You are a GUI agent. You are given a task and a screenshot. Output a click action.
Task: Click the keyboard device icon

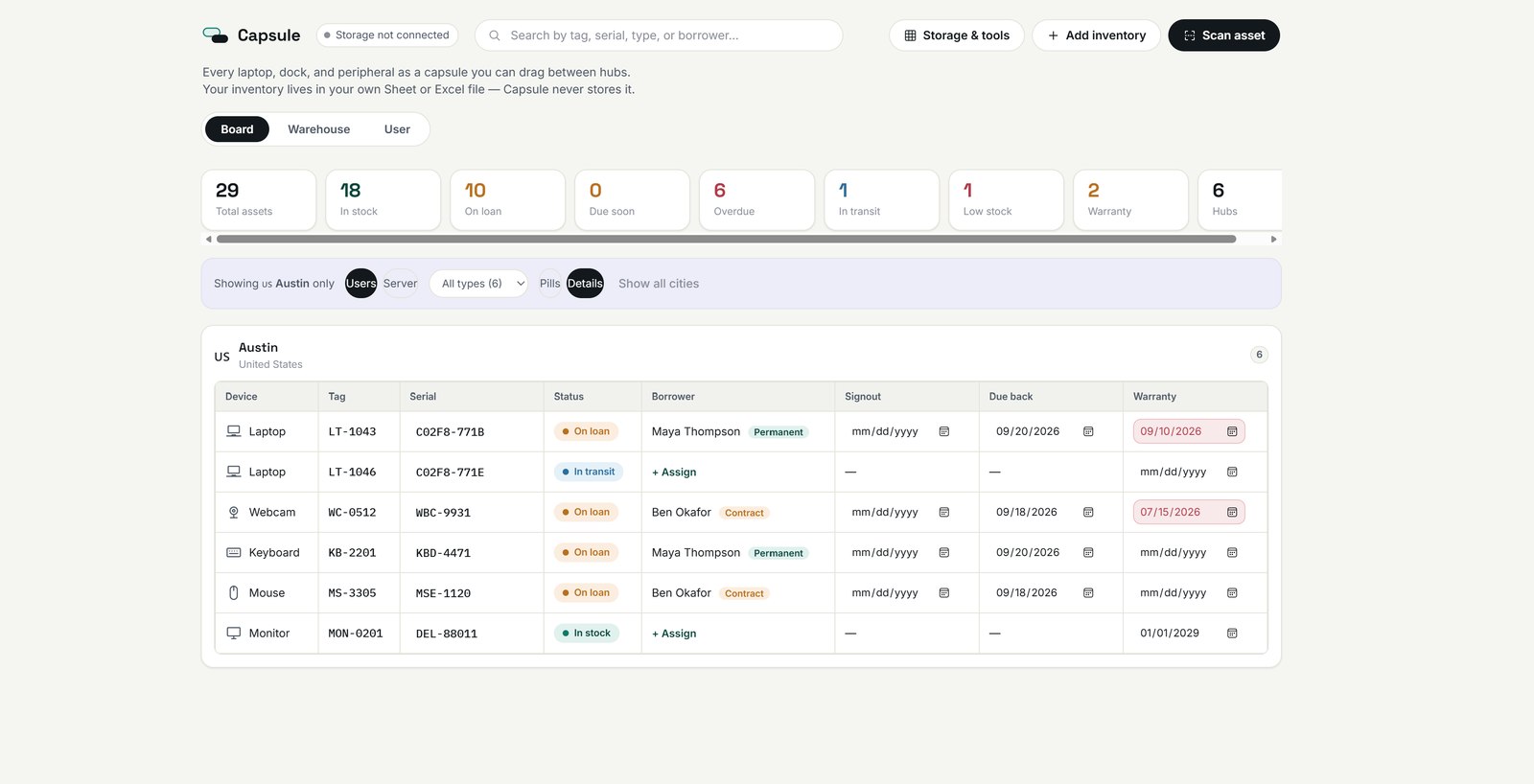[x=233, y=552]
